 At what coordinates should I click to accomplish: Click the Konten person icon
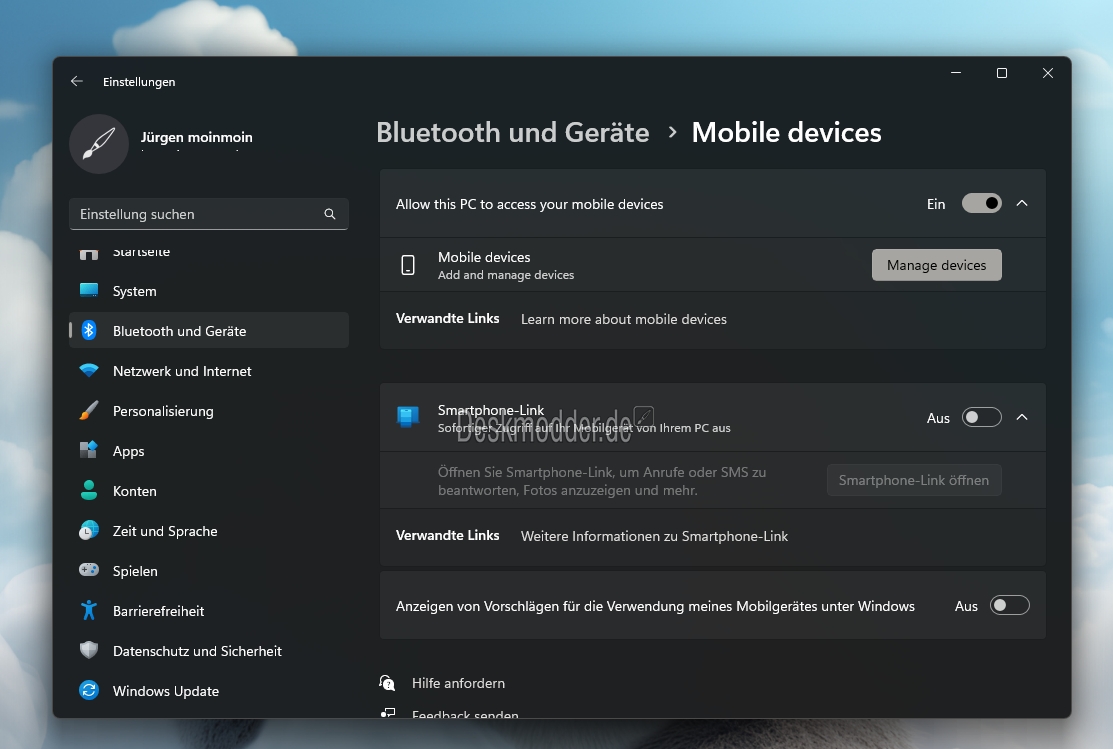[89, 491]
